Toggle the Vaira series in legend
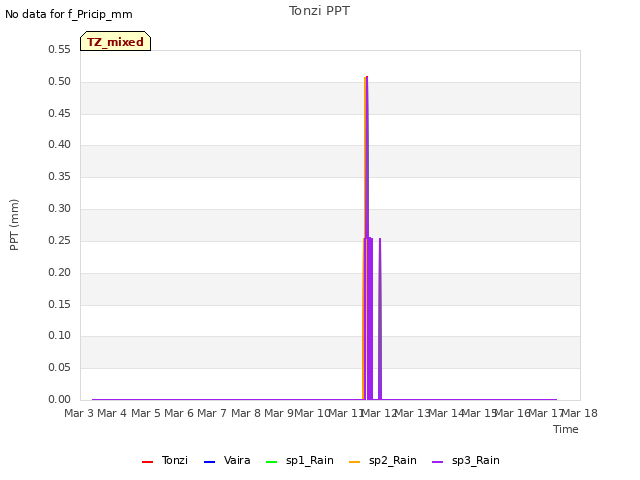This screenshot has width=640, height=480. coord(227,460)
